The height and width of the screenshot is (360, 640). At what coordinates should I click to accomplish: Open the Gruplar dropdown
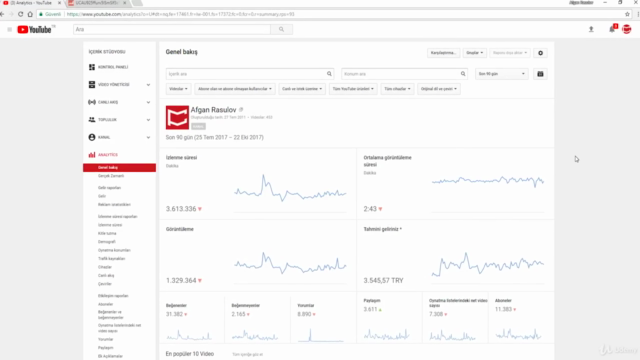(x=474, y=53)
